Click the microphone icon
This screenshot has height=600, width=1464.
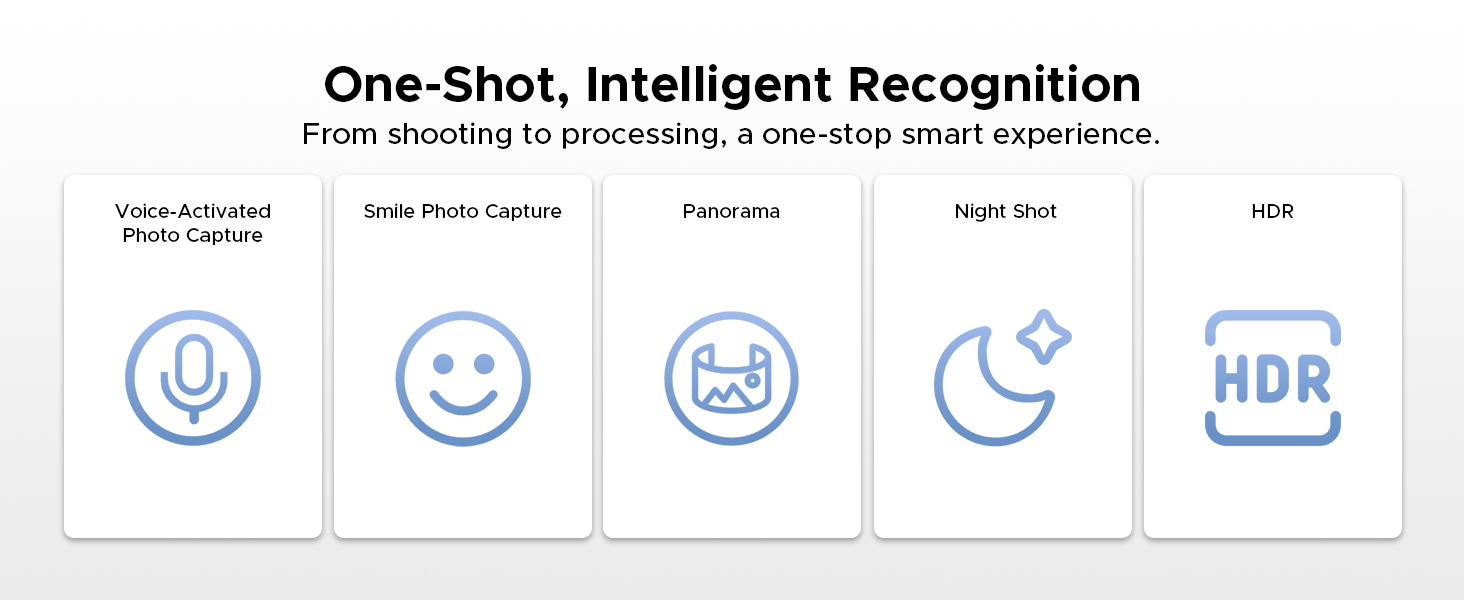(193, 378)
